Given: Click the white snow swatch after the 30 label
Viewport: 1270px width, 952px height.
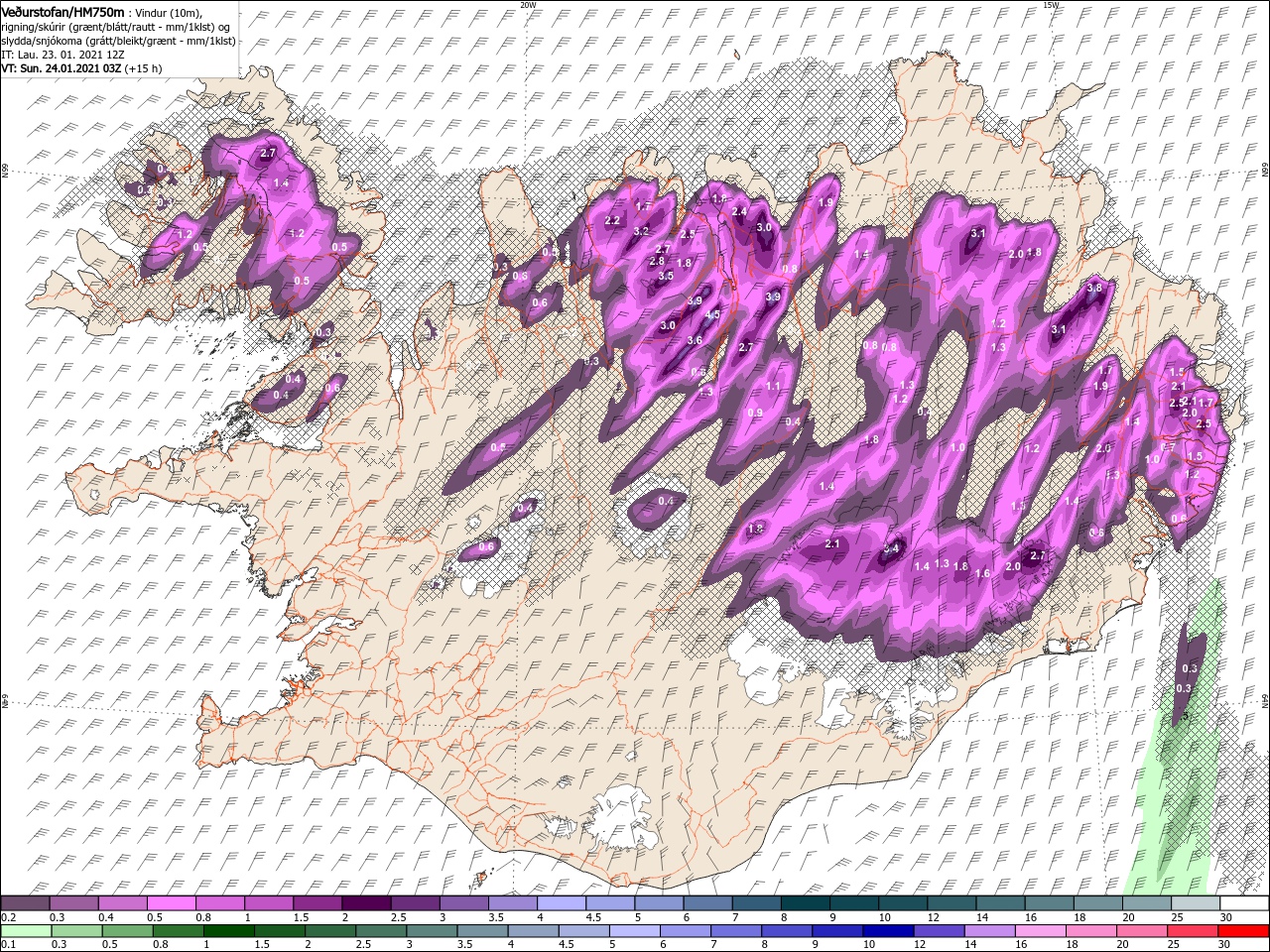Looking at the screenshot, I should tap(1243, 902).
